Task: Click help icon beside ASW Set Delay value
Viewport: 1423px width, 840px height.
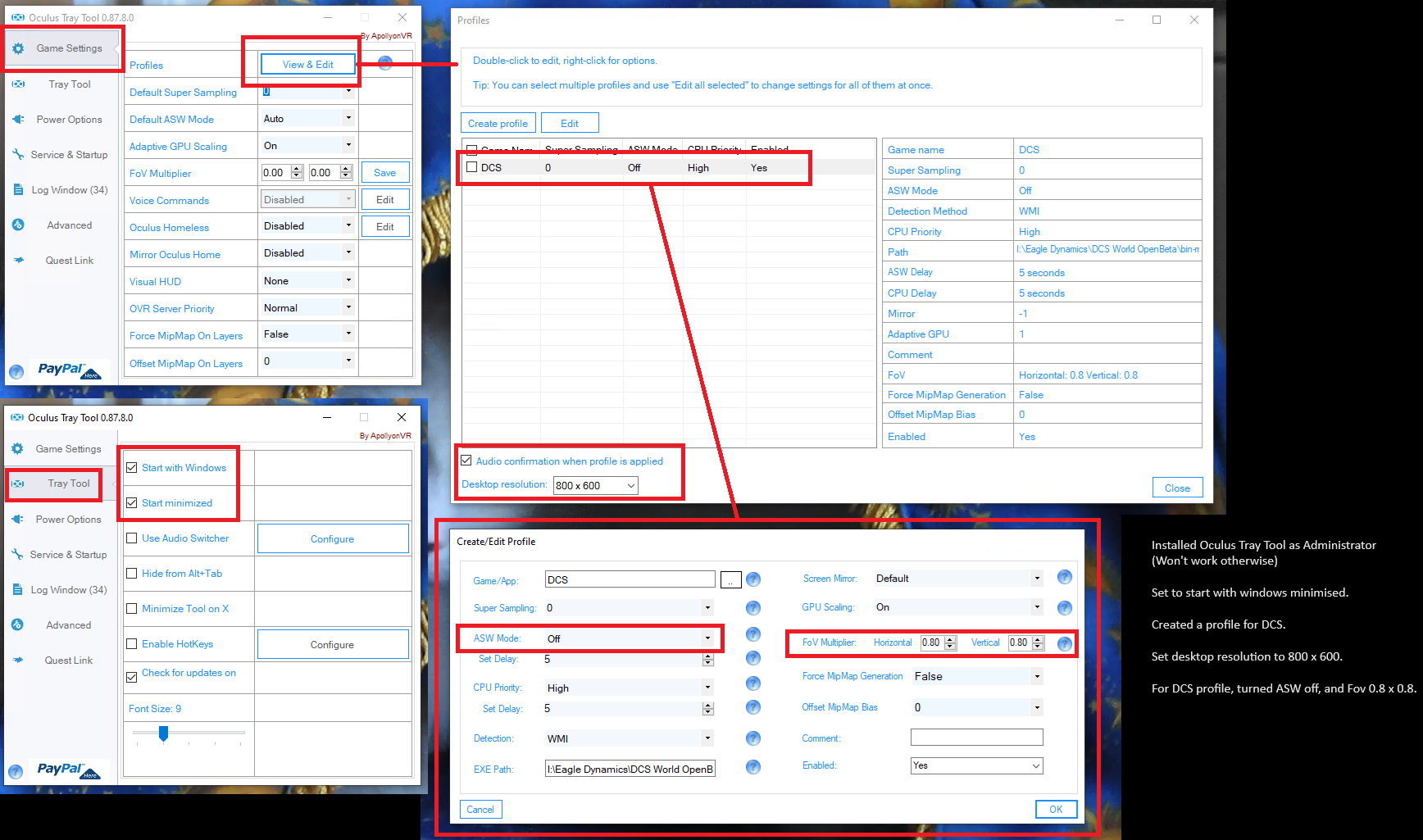Action: click(x=753, y=658)
